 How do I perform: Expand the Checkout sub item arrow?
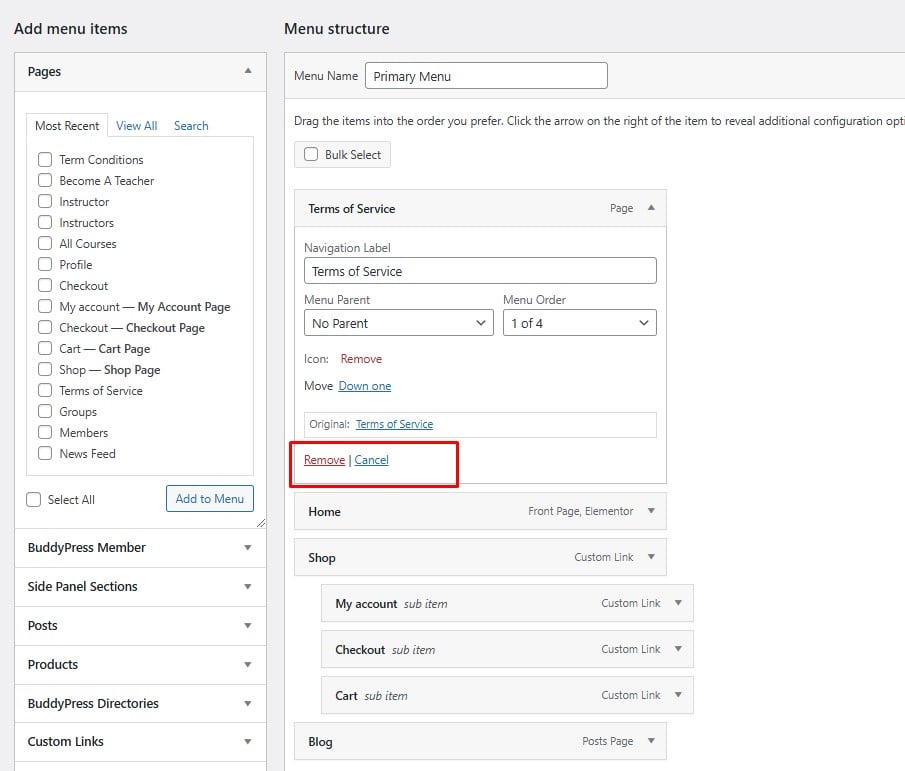click(x=678, y=649)
